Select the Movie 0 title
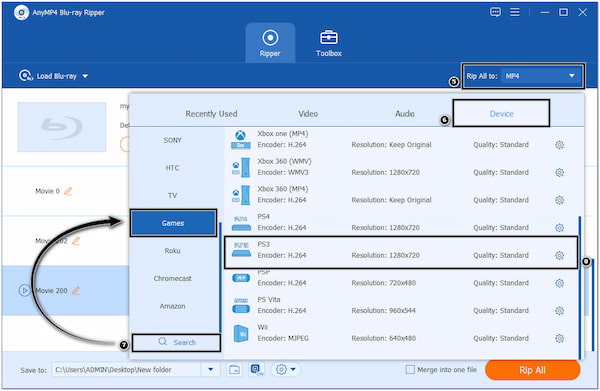This screenshot has height=391, width=600. coord(47,191)
